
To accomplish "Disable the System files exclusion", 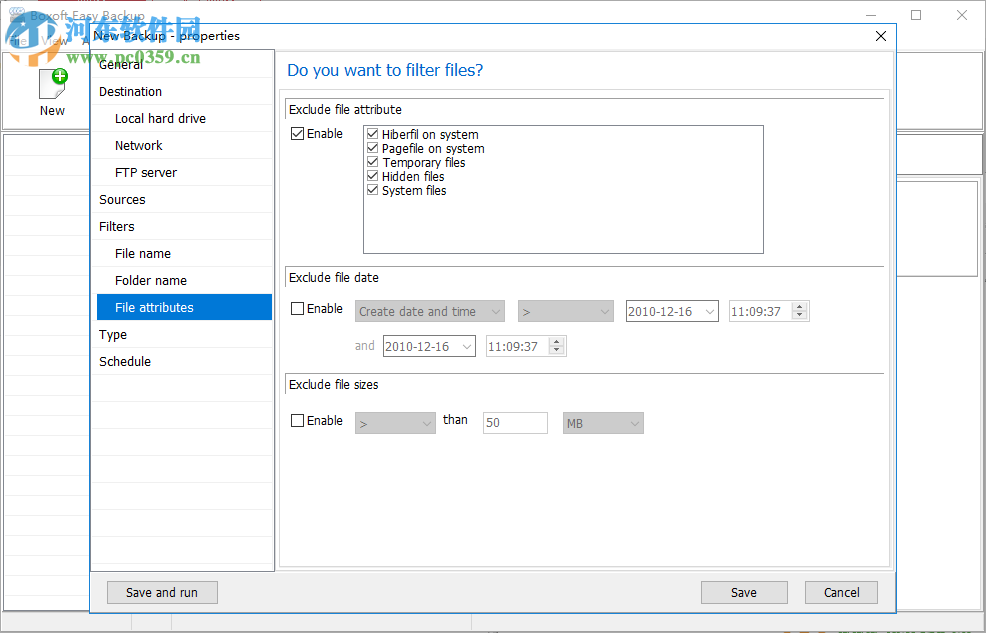I will (x=372, y=190).
